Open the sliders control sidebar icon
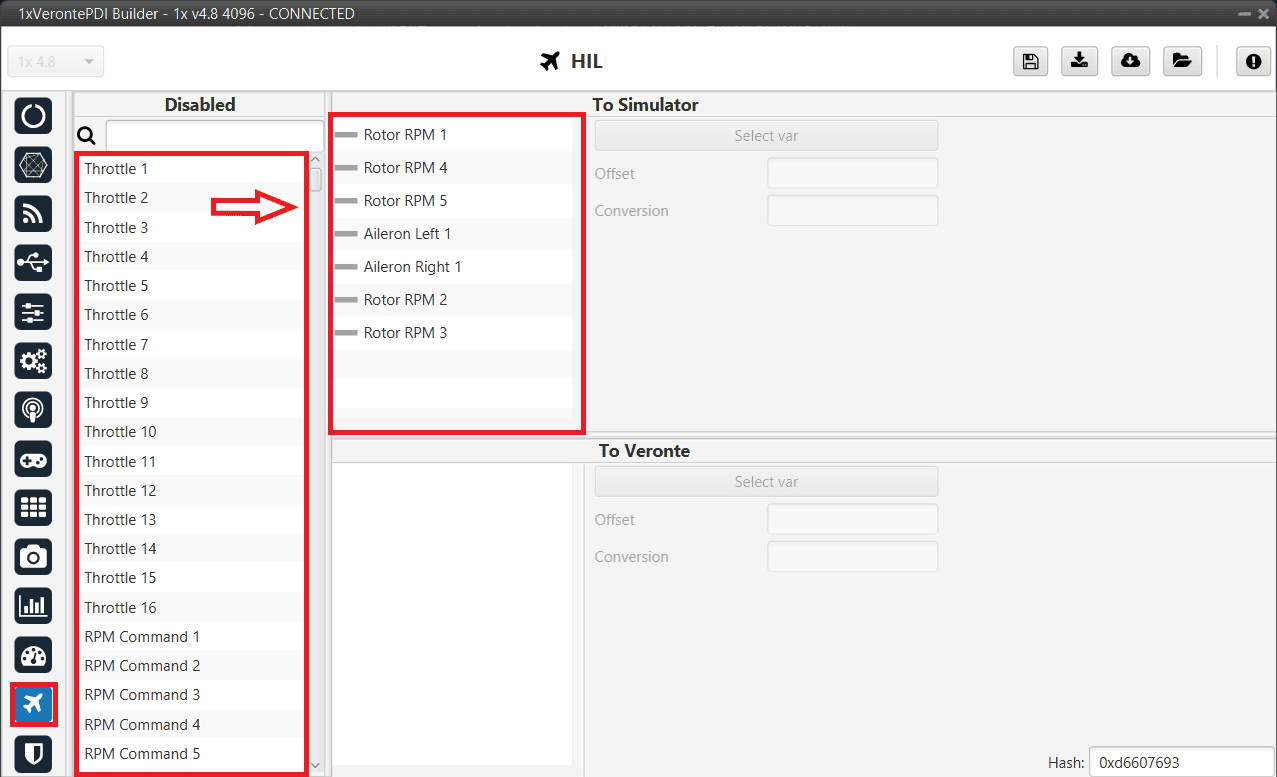1277x777 pixels. click(34, 311)
